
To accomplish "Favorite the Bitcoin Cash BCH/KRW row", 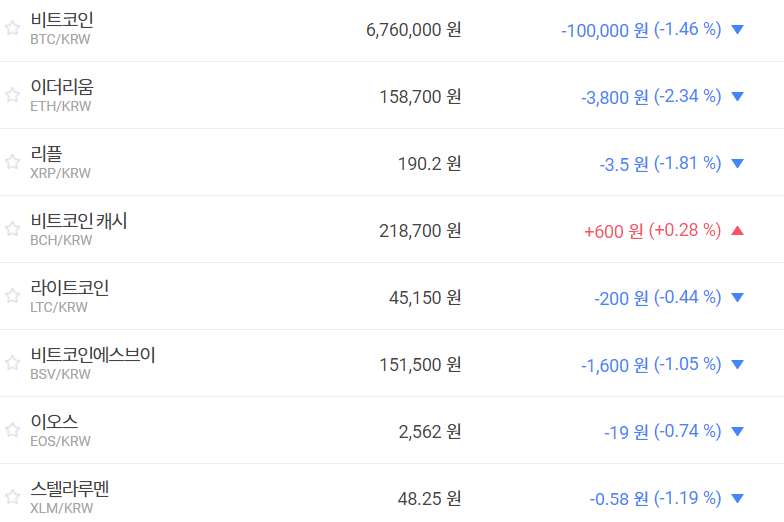I will pyautogui.click(x=12, y=229).
